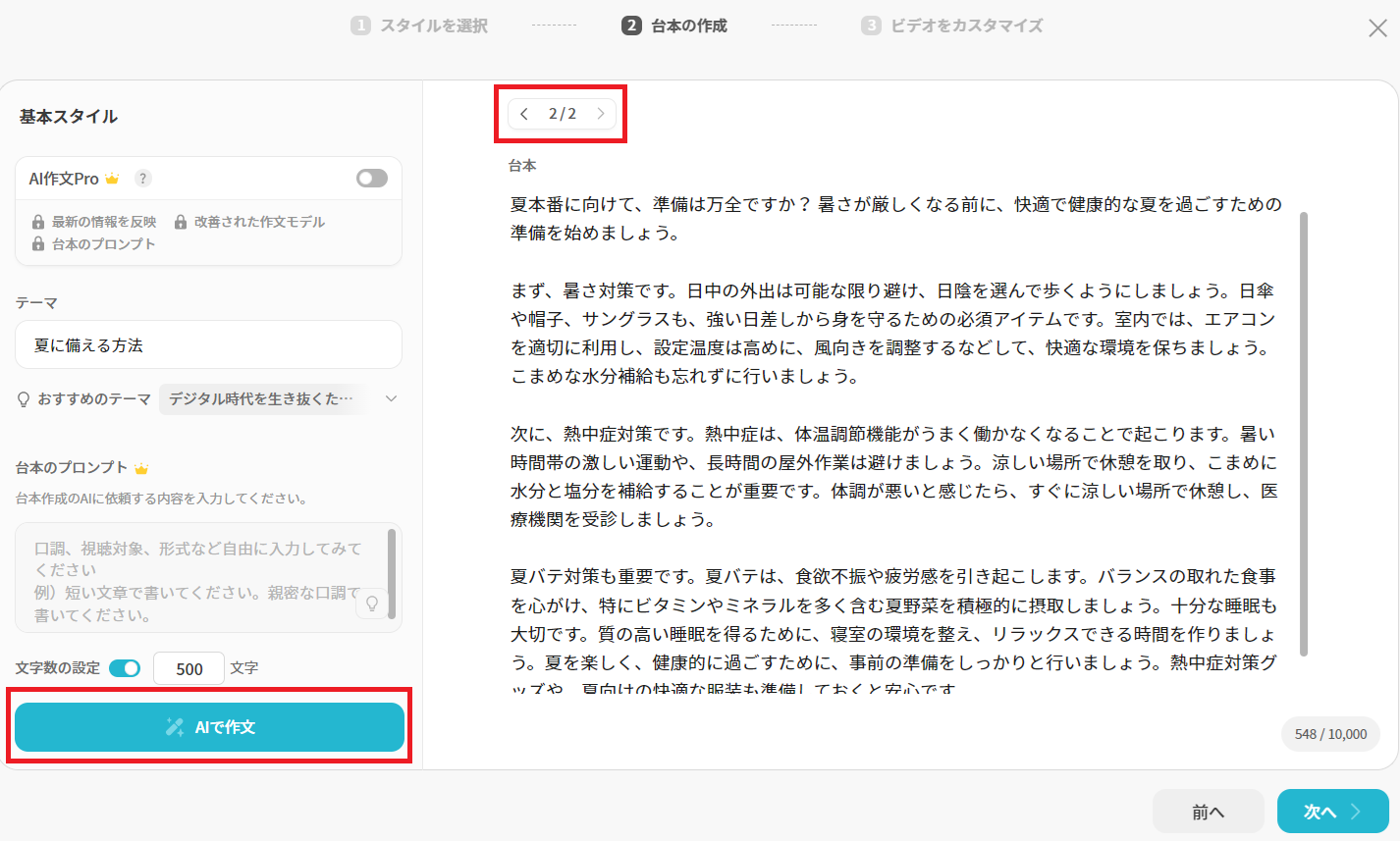
Task: Enable the AI作文Pro toggle
Action: (372, 178)
